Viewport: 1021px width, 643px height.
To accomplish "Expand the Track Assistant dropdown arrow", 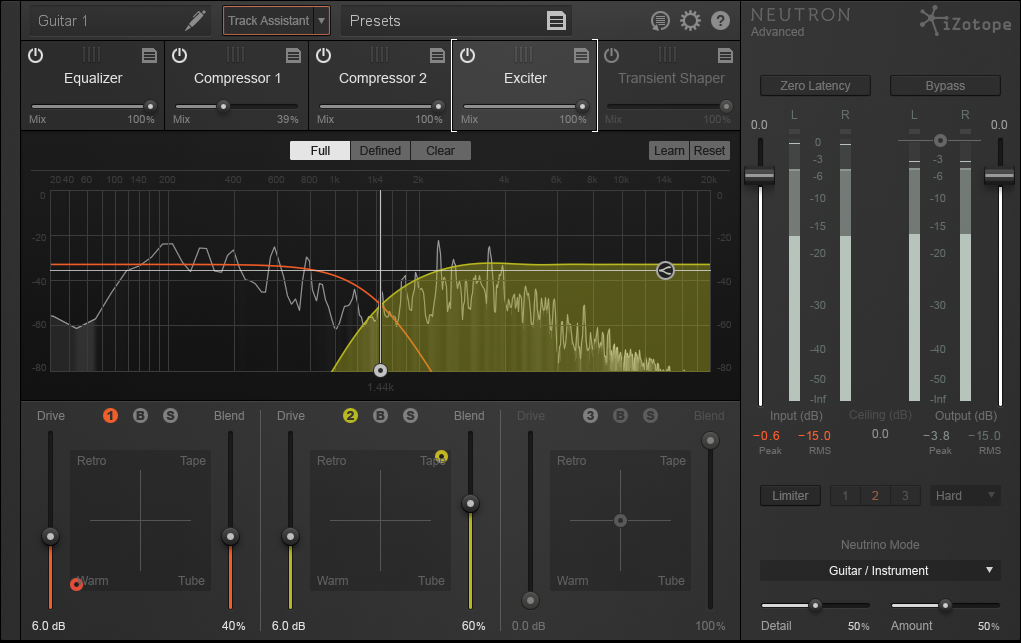I will point(322,21).
